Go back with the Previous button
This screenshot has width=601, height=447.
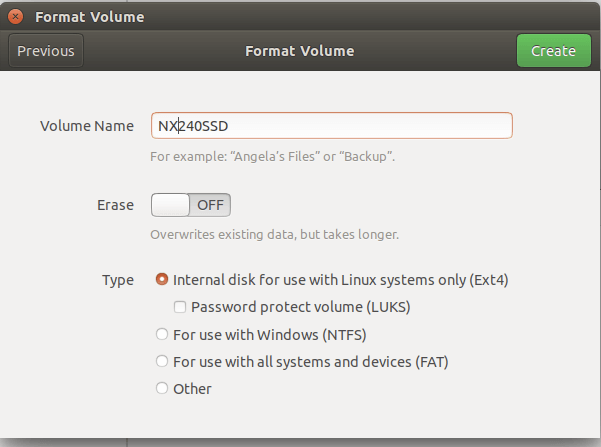point(46,51)
